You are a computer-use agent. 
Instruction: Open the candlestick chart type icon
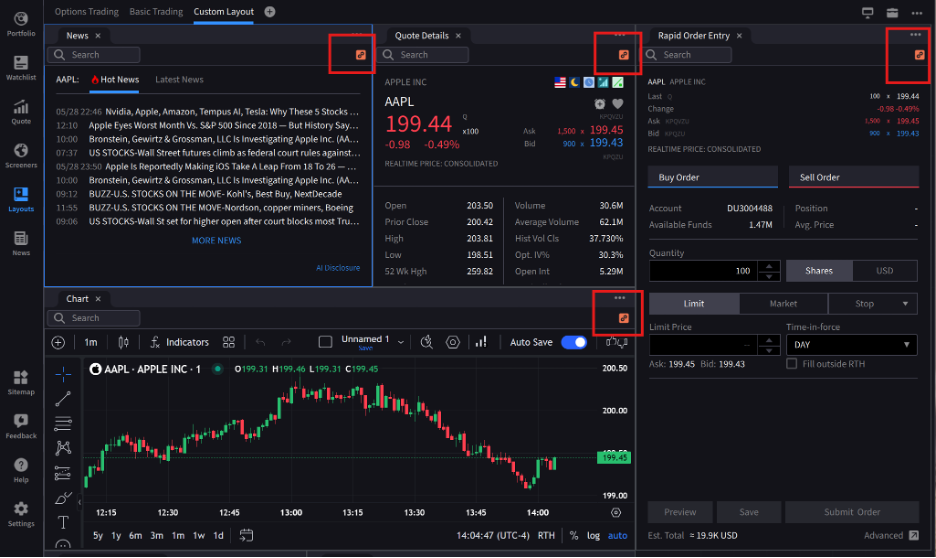[x=124, y=342]
